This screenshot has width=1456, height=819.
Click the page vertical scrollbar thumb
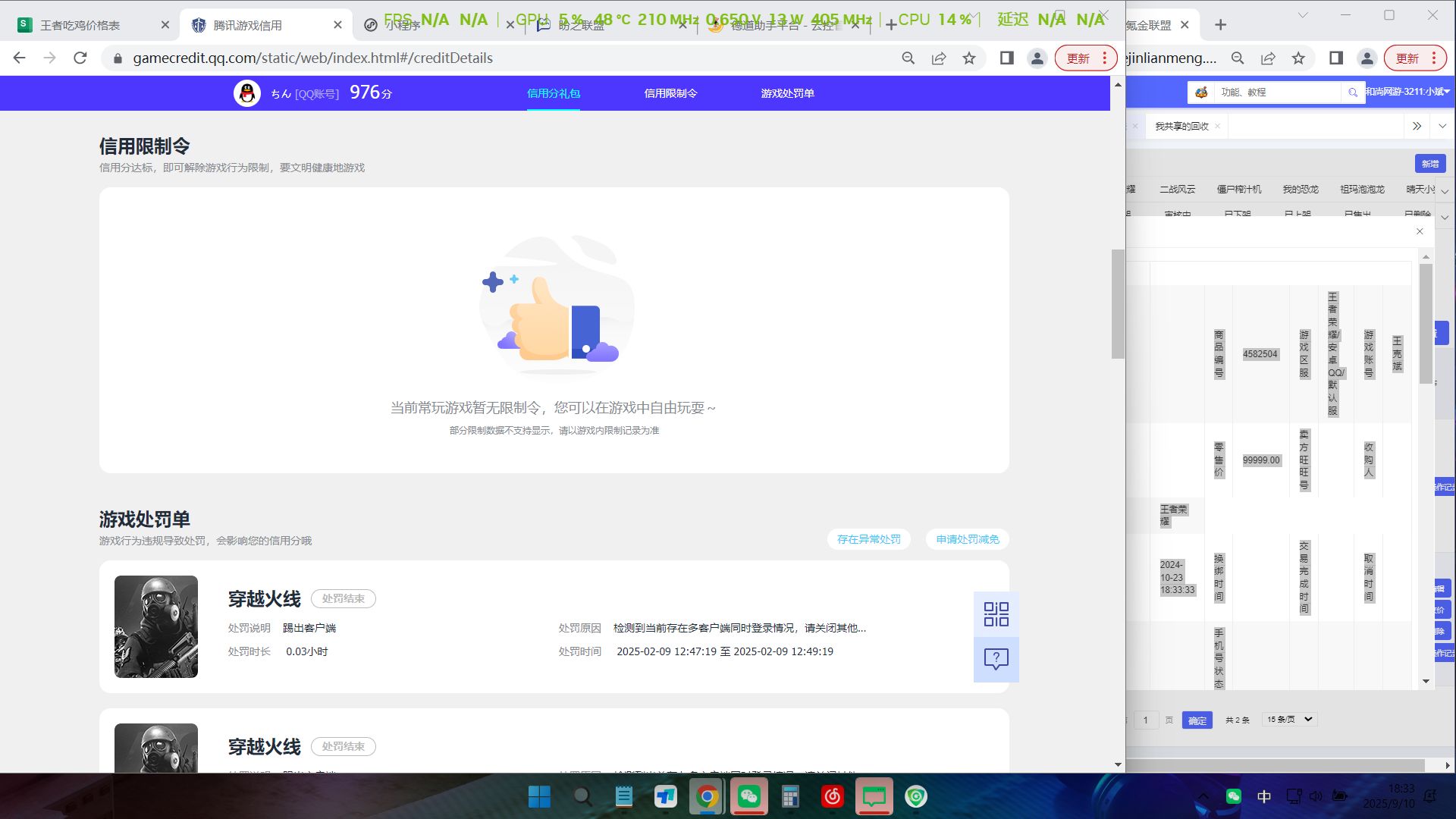tap(1118, 303)
